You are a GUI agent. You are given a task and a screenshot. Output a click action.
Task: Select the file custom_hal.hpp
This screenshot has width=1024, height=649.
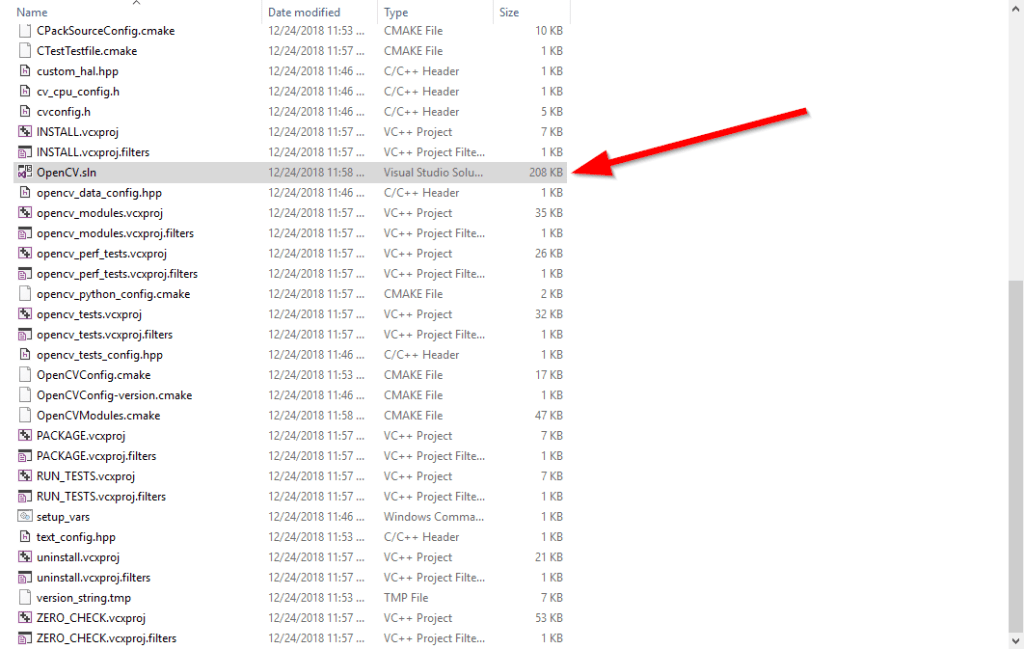[78, 71]
